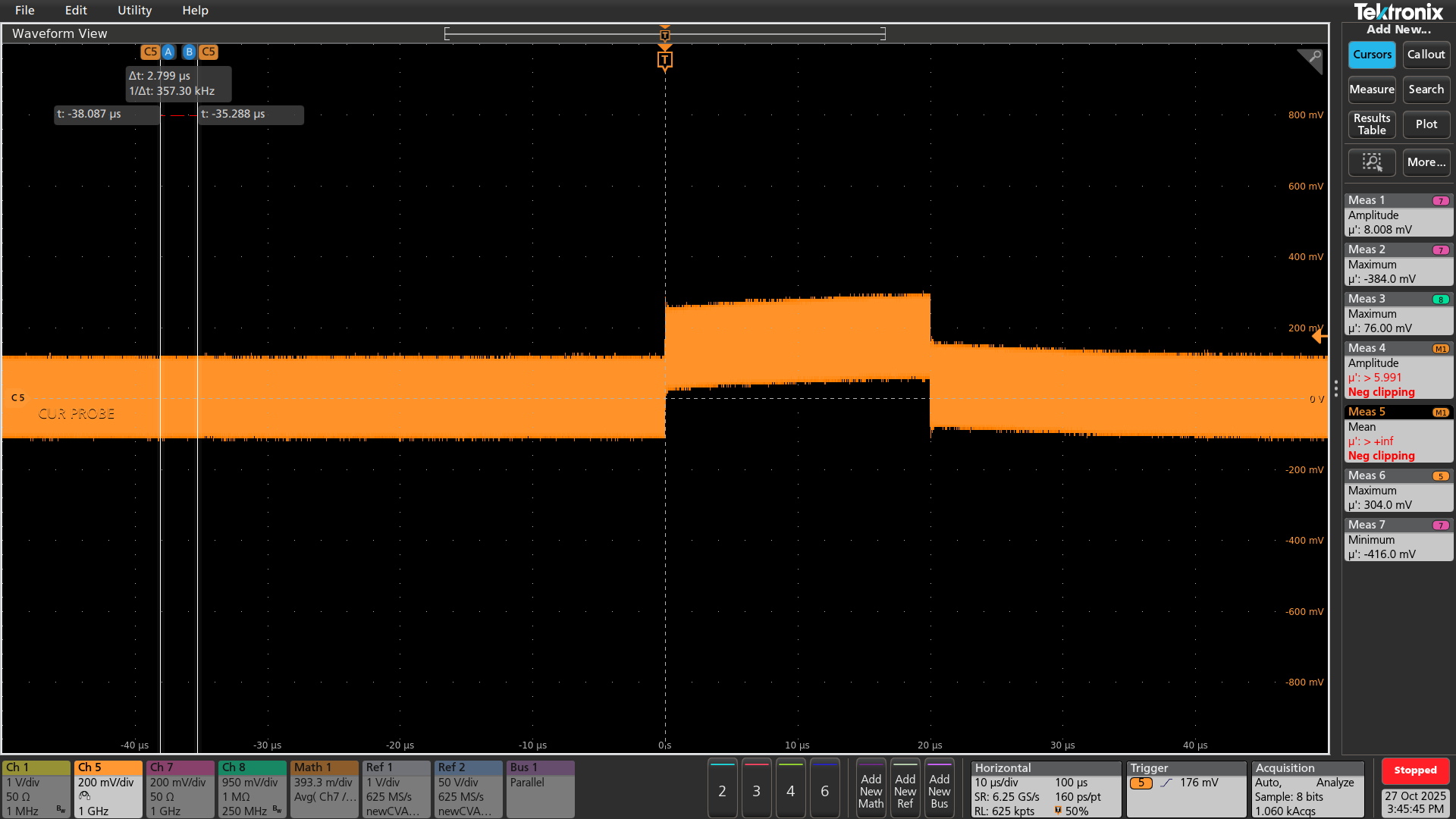Click the red Stopped acquisition button
This screenshot has width=1456, height=819.
(1414, 770)
